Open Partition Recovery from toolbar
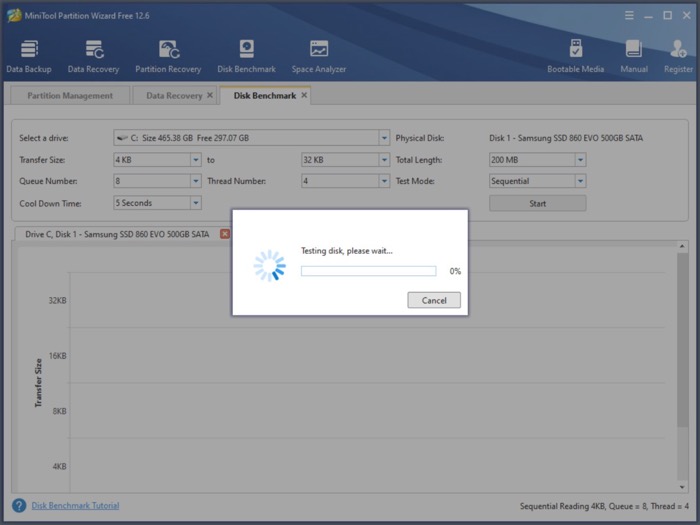The width and height of the screenshot is (700, 525). point(168,56)
